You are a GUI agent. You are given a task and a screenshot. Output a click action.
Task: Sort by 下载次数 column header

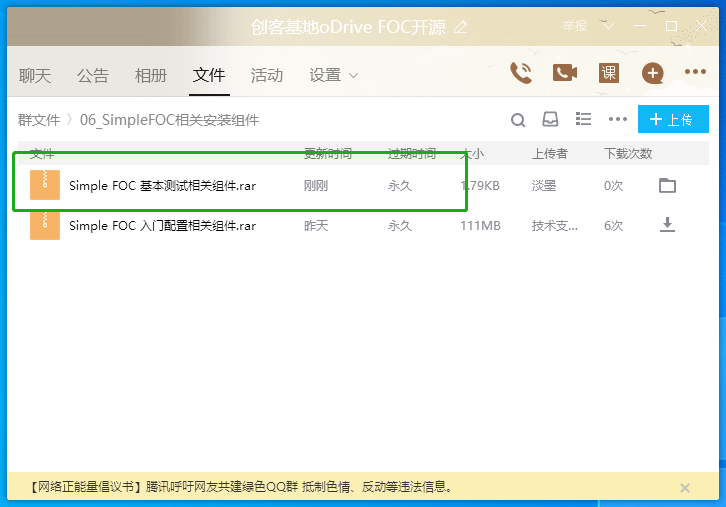[x=628, y=153]
